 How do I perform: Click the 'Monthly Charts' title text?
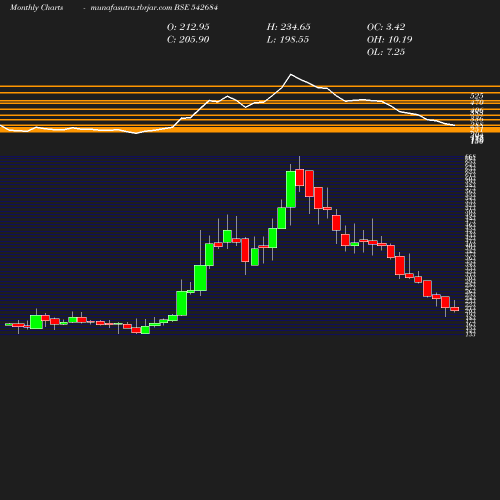36,8
